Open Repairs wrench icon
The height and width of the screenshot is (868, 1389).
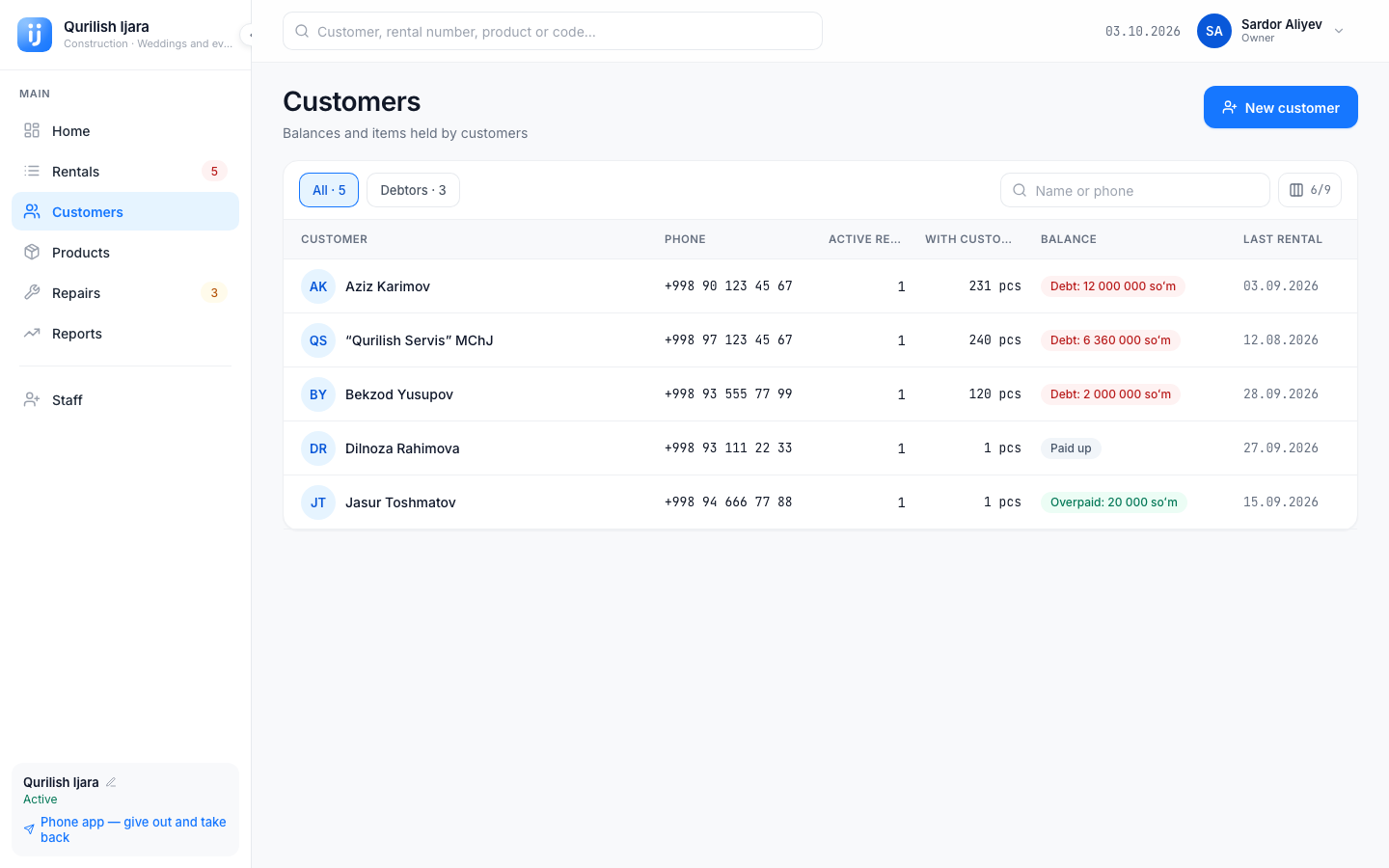pyautogui.click(x=32, y=293)
